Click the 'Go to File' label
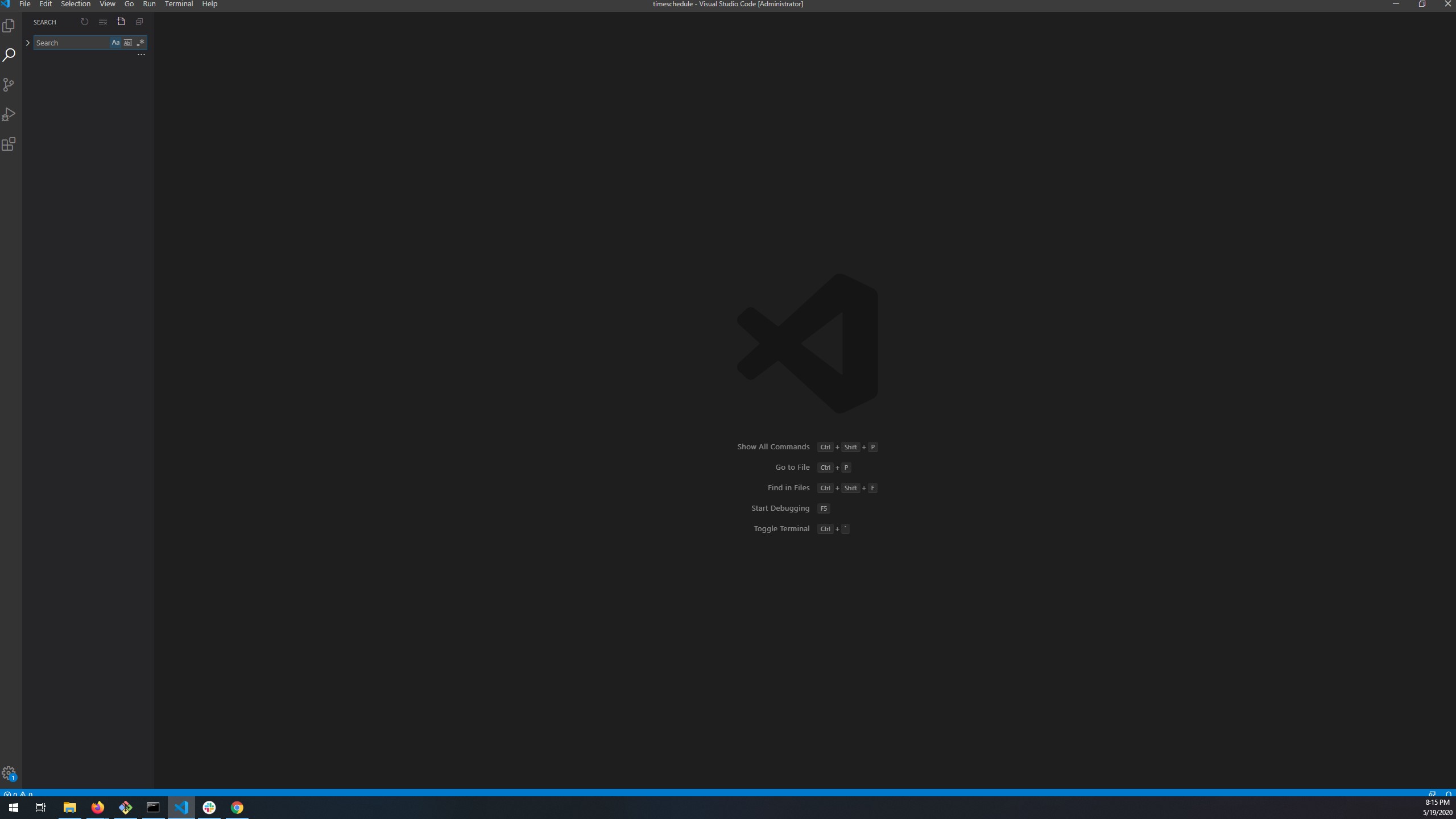The image size is (1456, 819). (792, 468)
